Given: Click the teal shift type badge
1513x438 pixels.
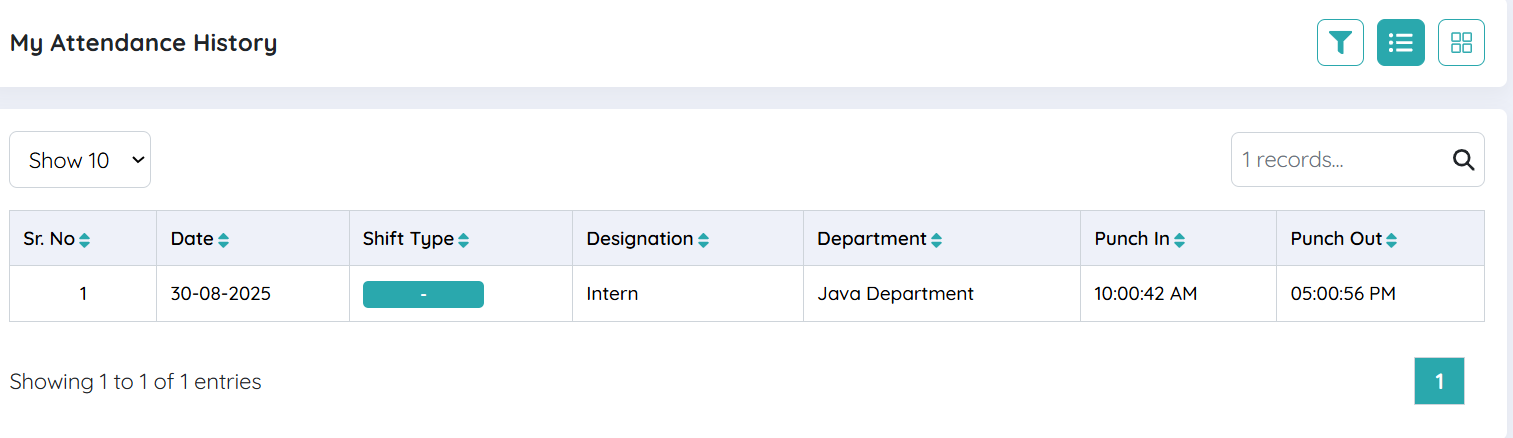Looking at the screenshot, I should point(423,294).
